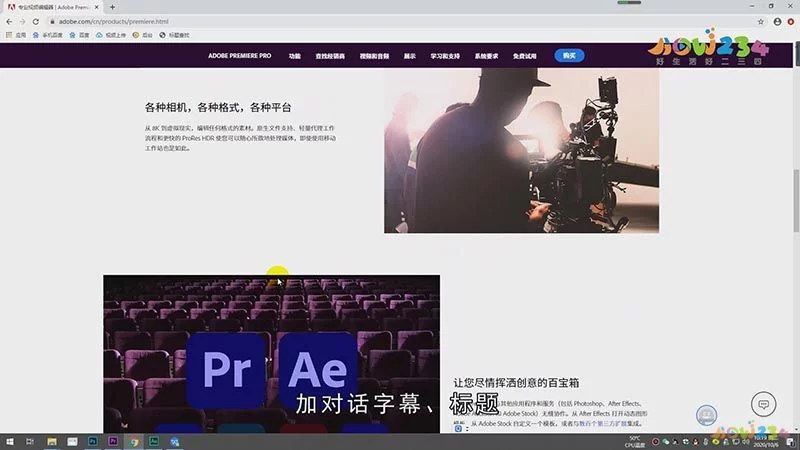
Task: Open the 系统要求 navigation item
Action: point(486,56)
